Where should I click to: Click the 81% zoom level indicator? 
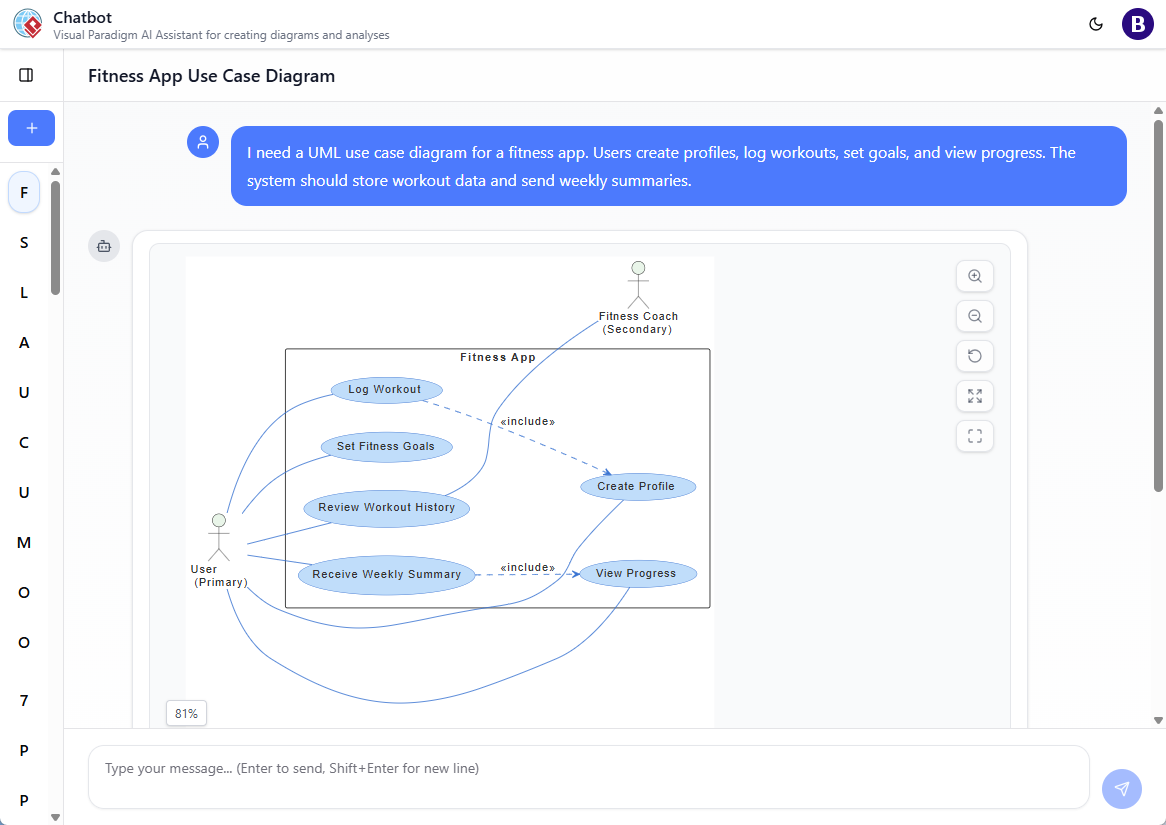(186, 713)
